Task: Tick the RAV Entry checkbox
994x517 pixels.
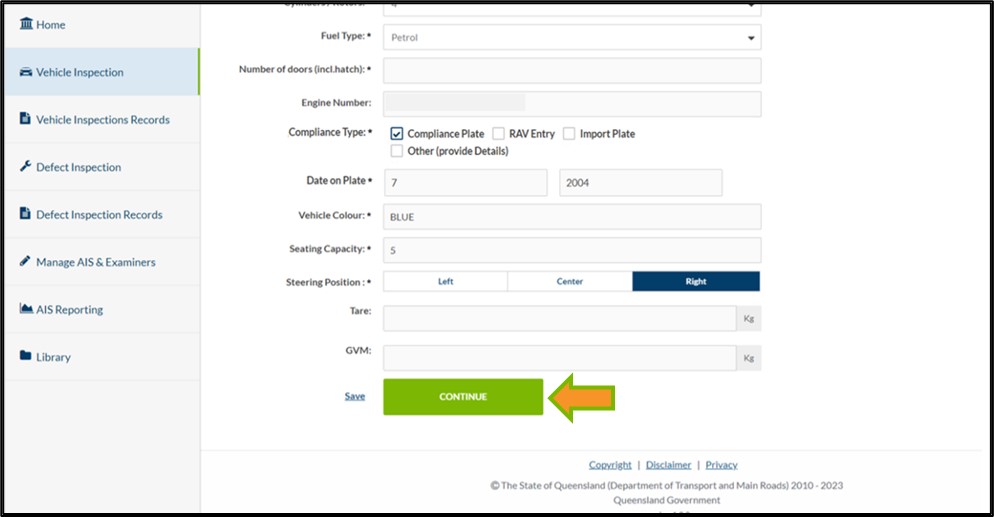Action: click(x=499, y=133)
